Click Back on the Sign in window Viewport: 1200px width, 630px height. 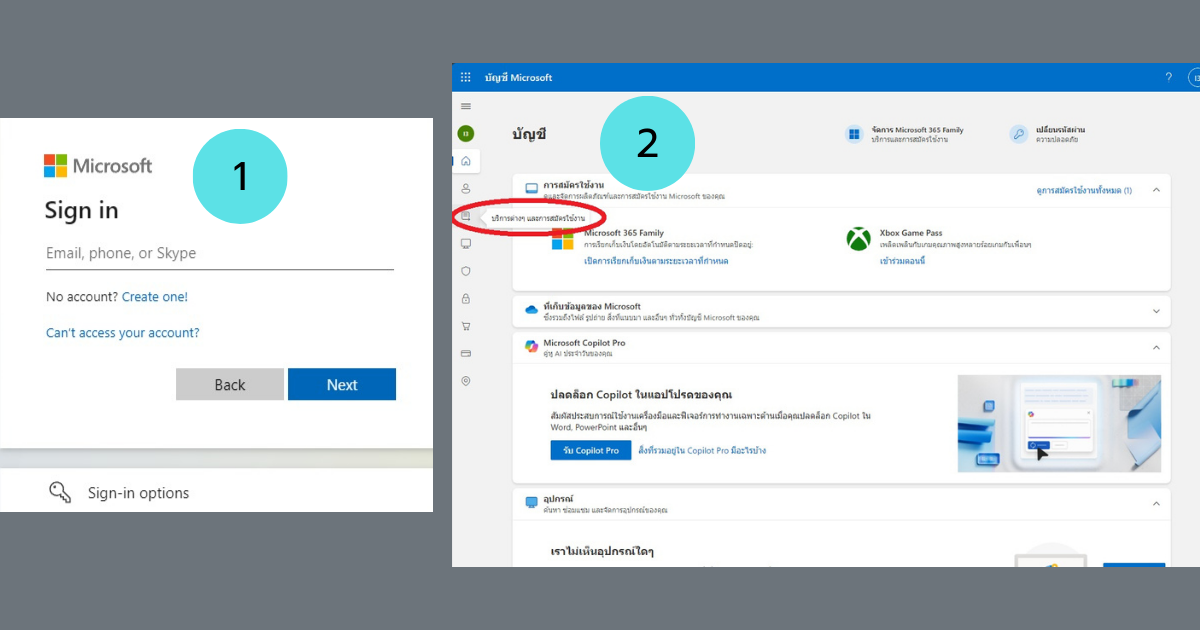click(x=230, y=385)
